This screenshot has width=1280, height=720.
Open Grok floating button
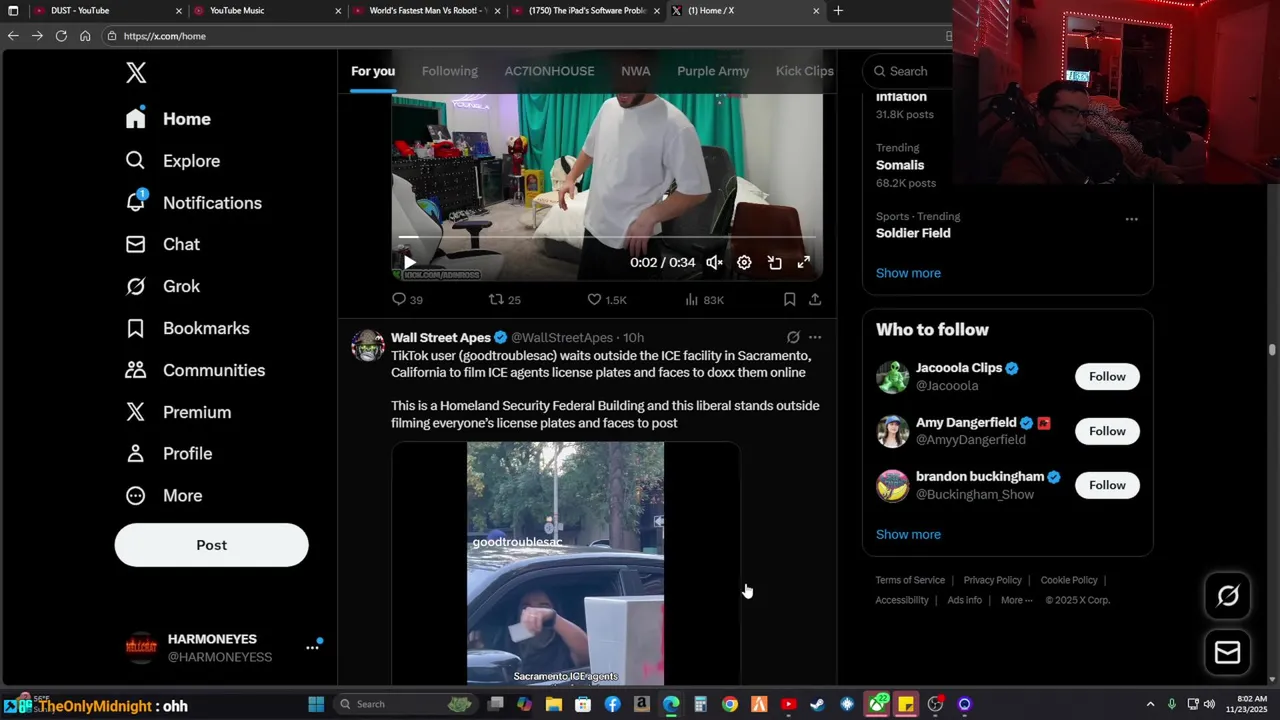(x=1228, y=596)
